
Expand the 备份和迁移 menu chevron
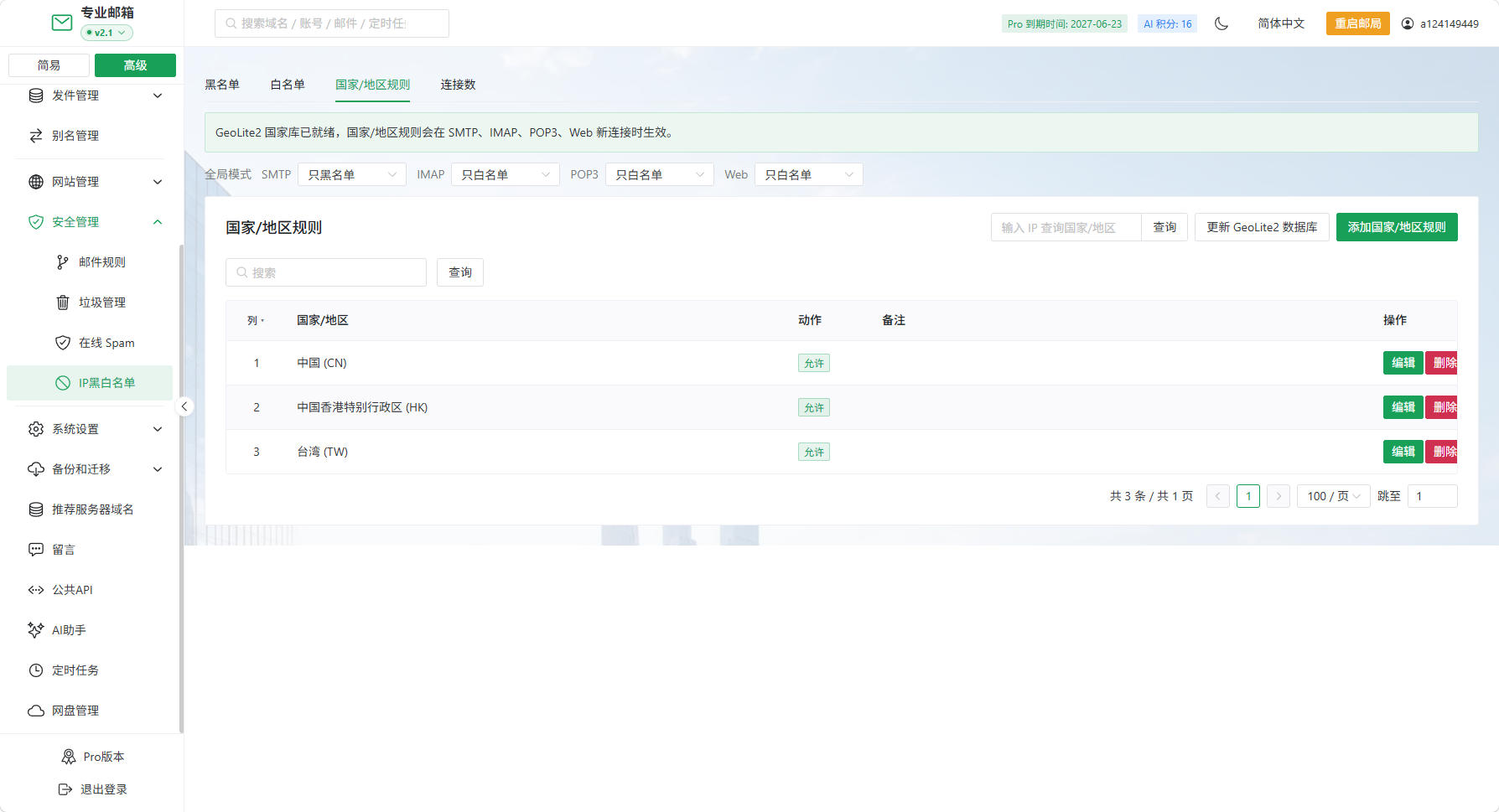[x=158, y=469]
